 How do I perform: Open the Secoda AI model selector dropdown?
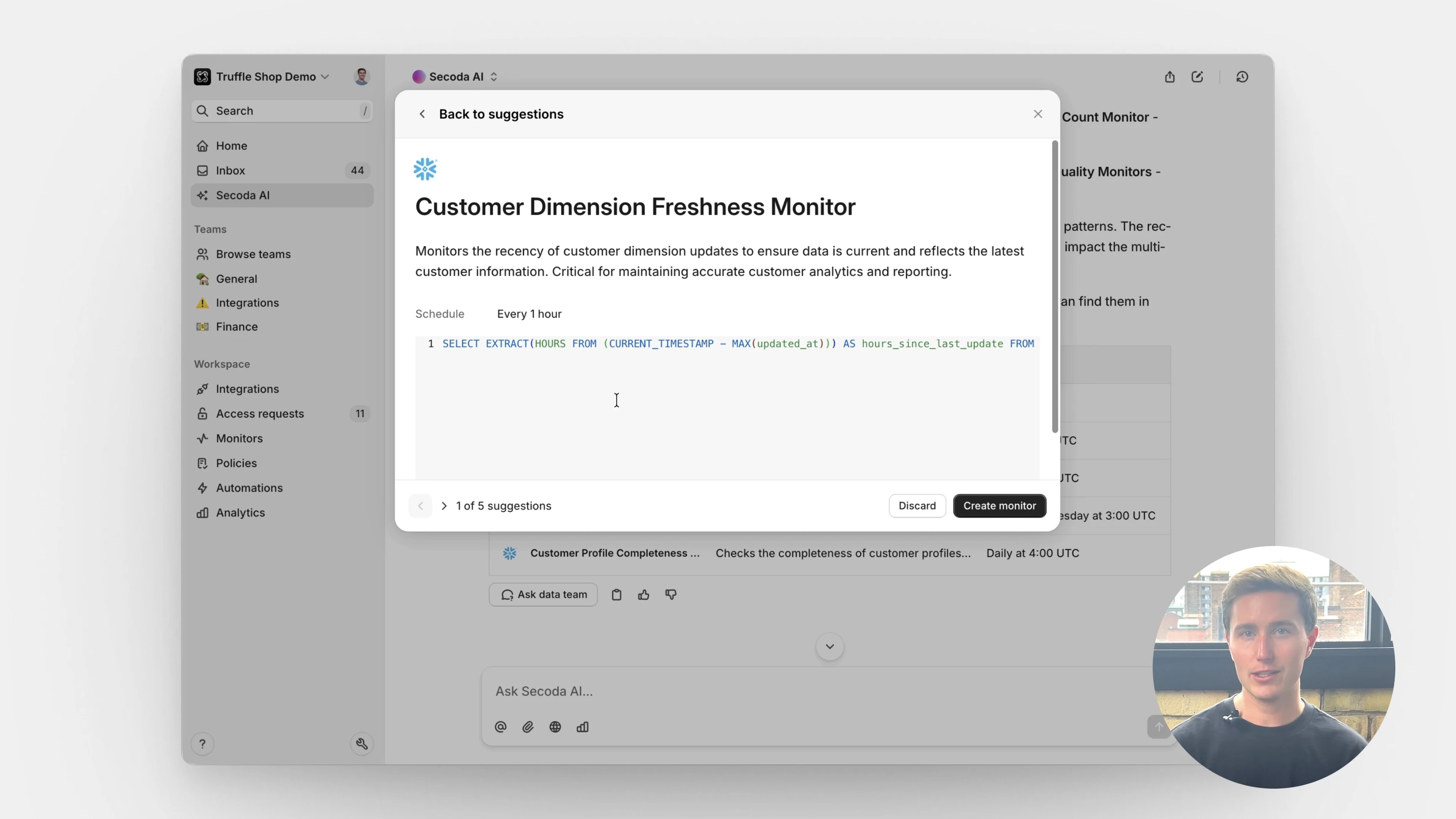click(x=455, y=77)
